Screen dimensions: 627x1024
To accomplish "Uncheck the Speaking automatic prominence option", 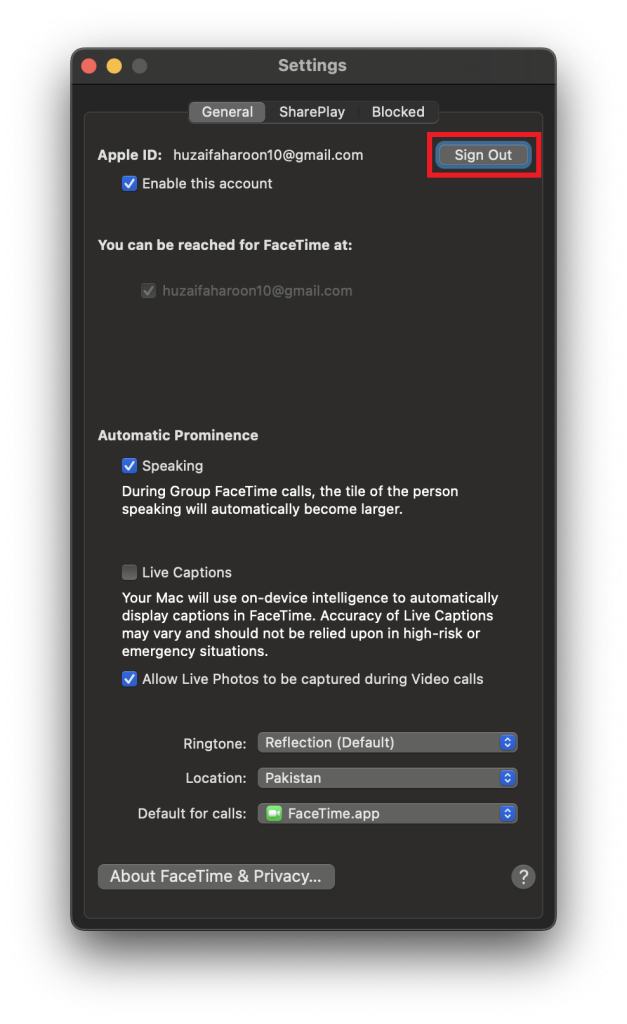I will point(129,466).
